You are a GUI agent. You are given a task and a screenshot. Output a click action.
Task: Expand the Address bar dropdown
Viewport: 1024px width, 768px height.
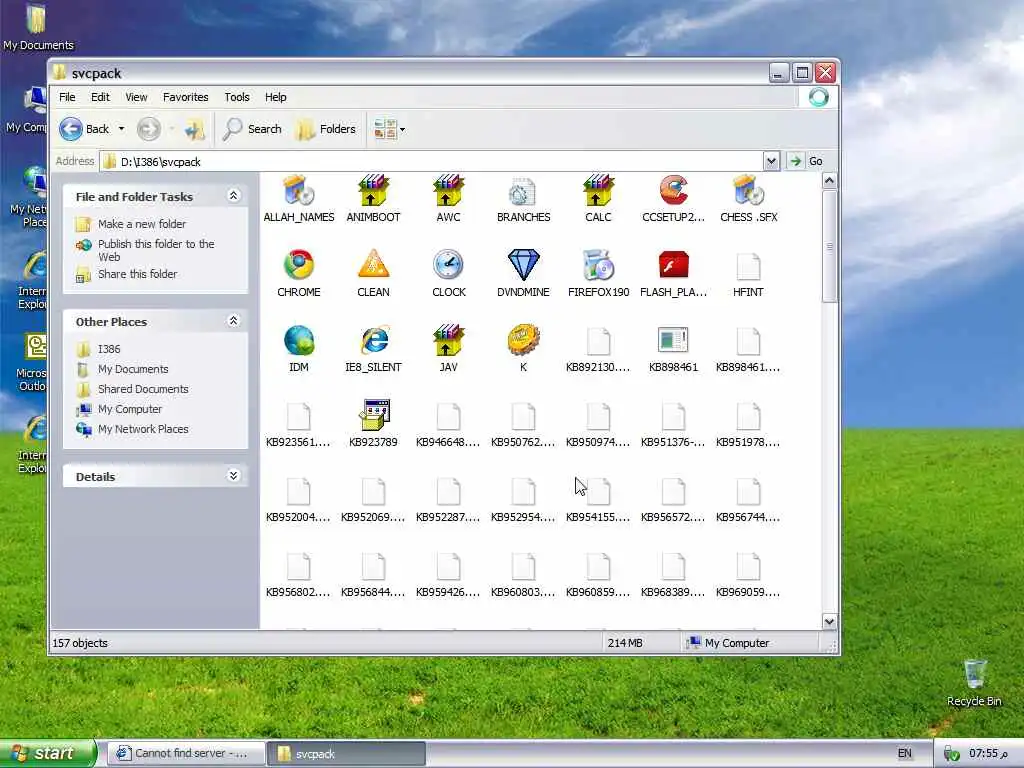pyautogui.click(x=771, y=161)
